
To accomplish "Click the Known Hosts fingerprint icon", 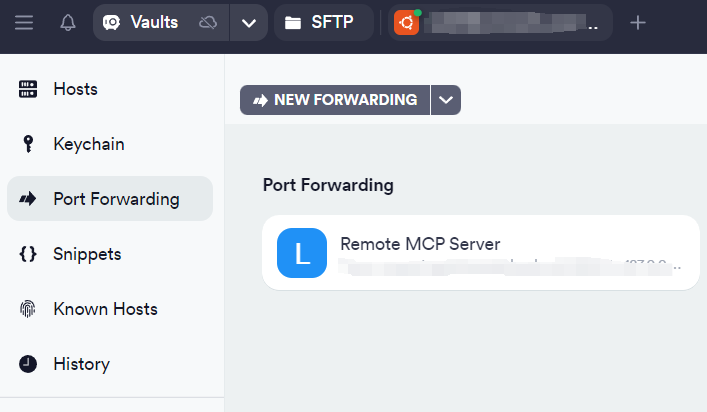I will (x=28, y=309).
